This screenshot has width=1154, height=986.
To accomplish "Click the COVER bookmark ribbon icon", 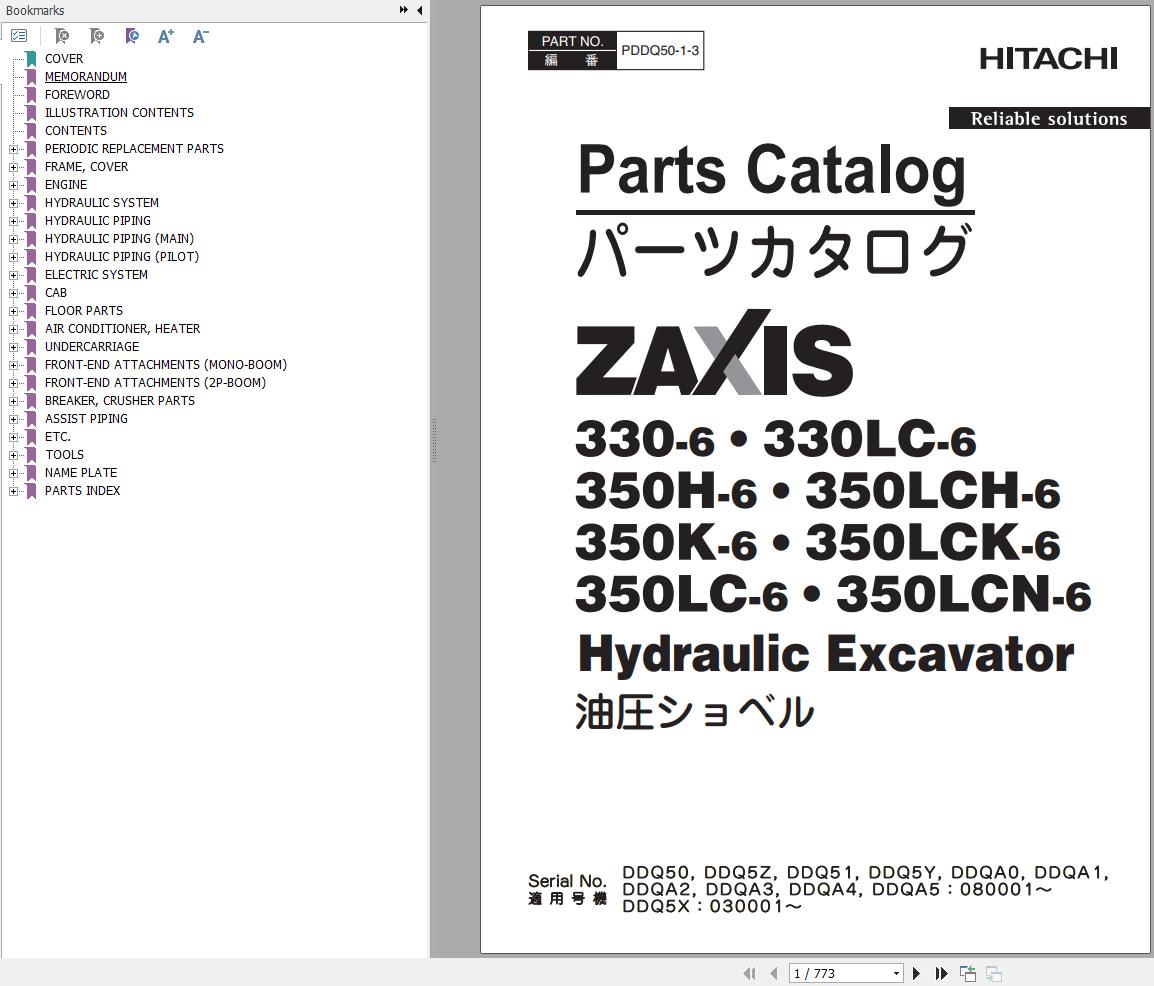I will [x=31, y=59].
